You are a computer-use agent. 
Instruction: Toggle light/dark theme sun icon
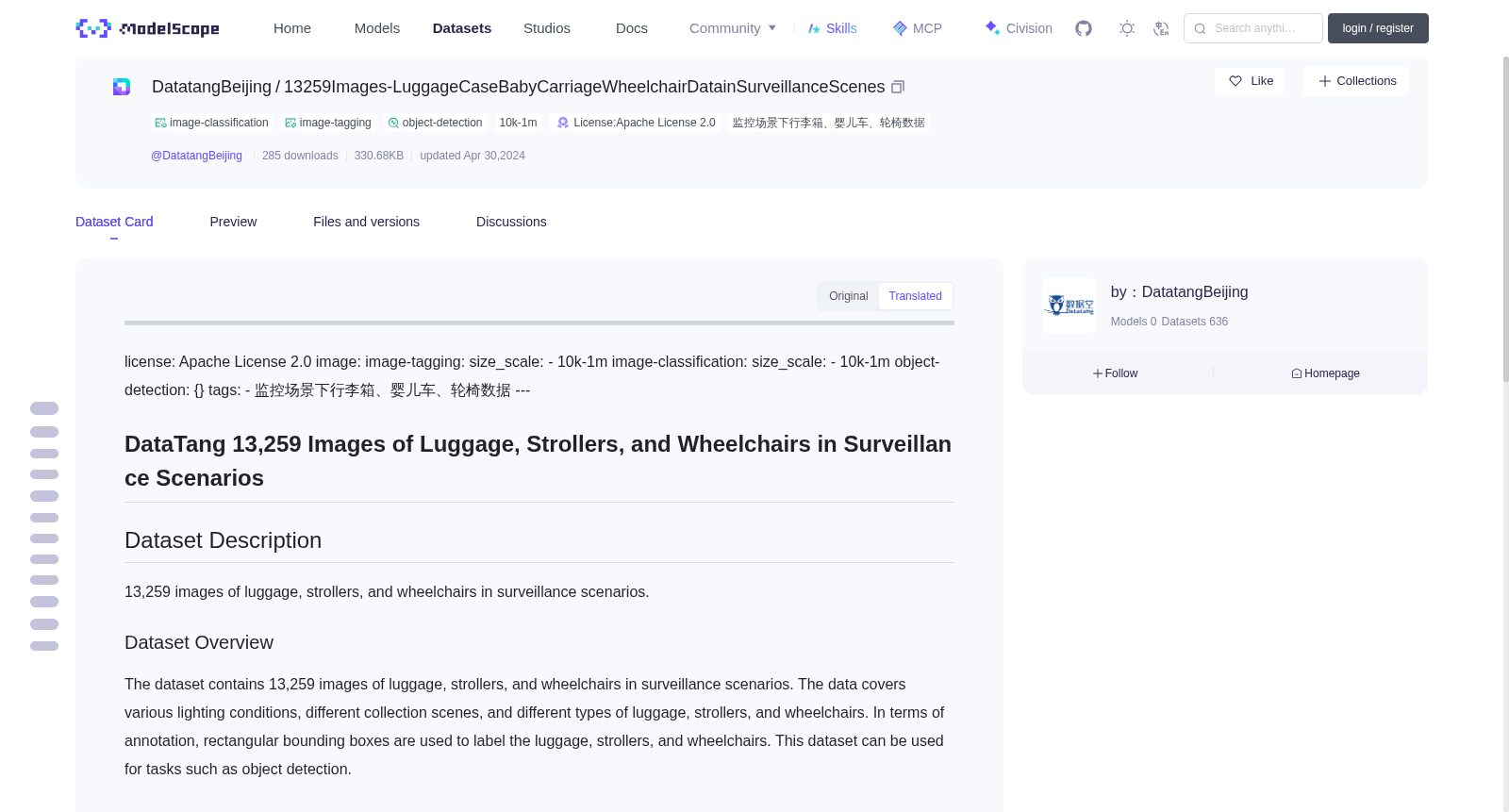click(x=1127, y=28)
